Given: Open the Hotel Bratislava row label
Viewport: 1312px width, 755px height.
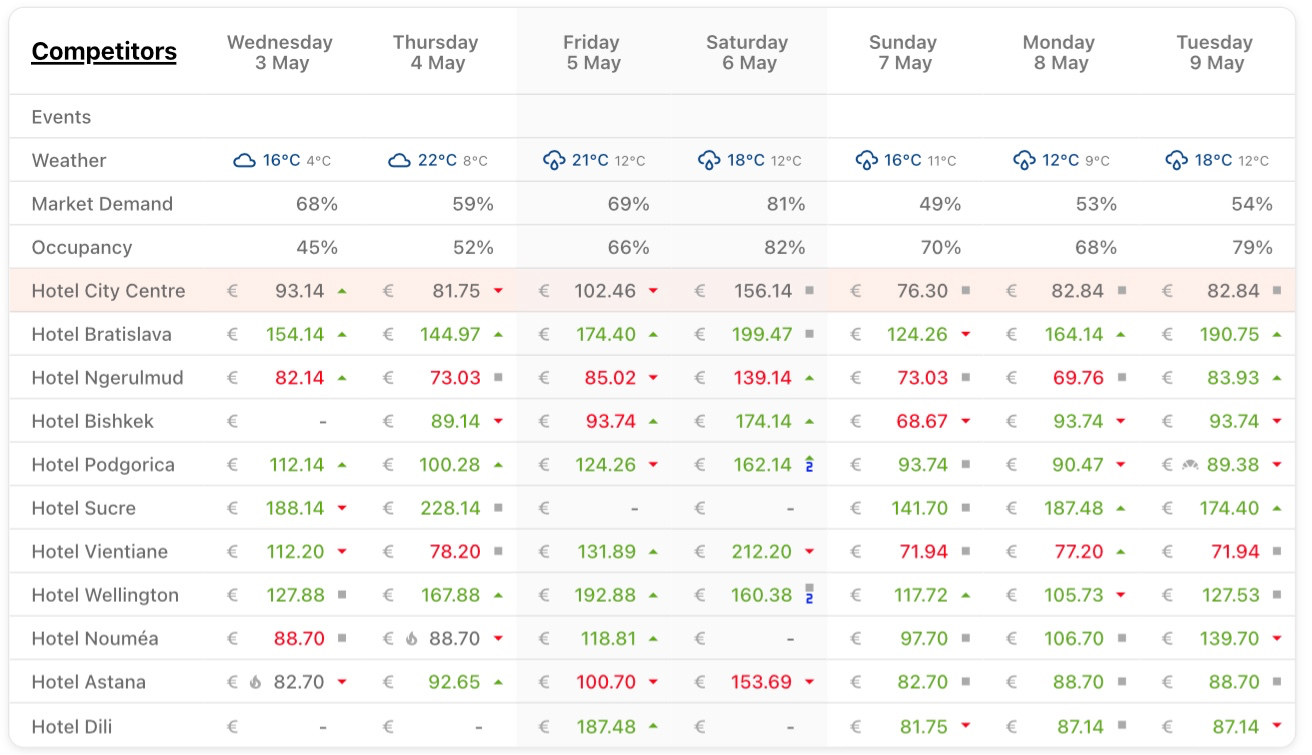Looking at the screenshot, I should (101, 334).
